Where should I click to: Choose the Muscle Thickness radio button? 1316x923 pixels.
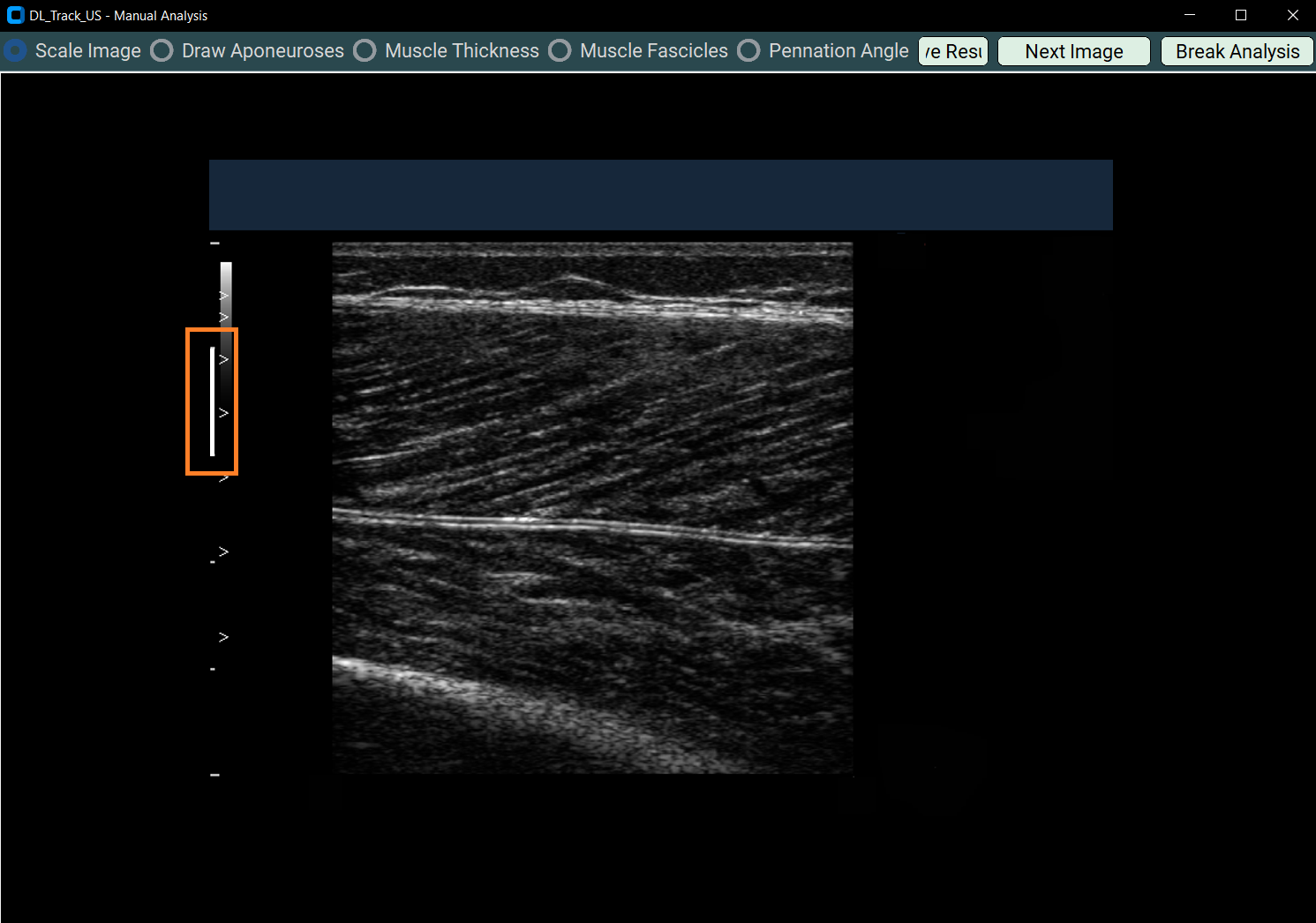365,51
